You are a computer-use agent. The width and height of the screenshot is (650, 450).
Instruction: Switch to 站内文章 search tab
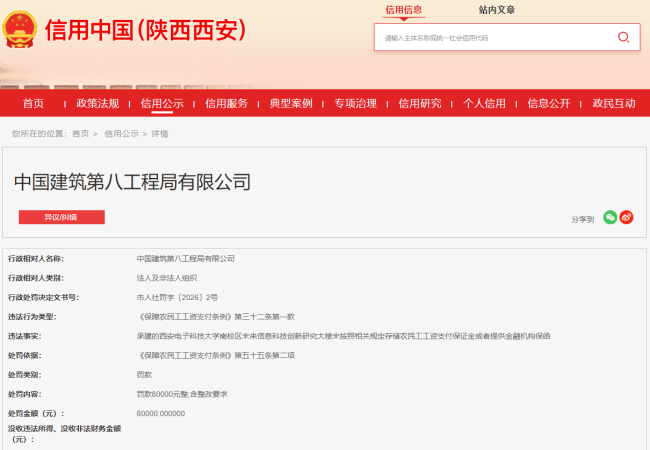[497, 10]
